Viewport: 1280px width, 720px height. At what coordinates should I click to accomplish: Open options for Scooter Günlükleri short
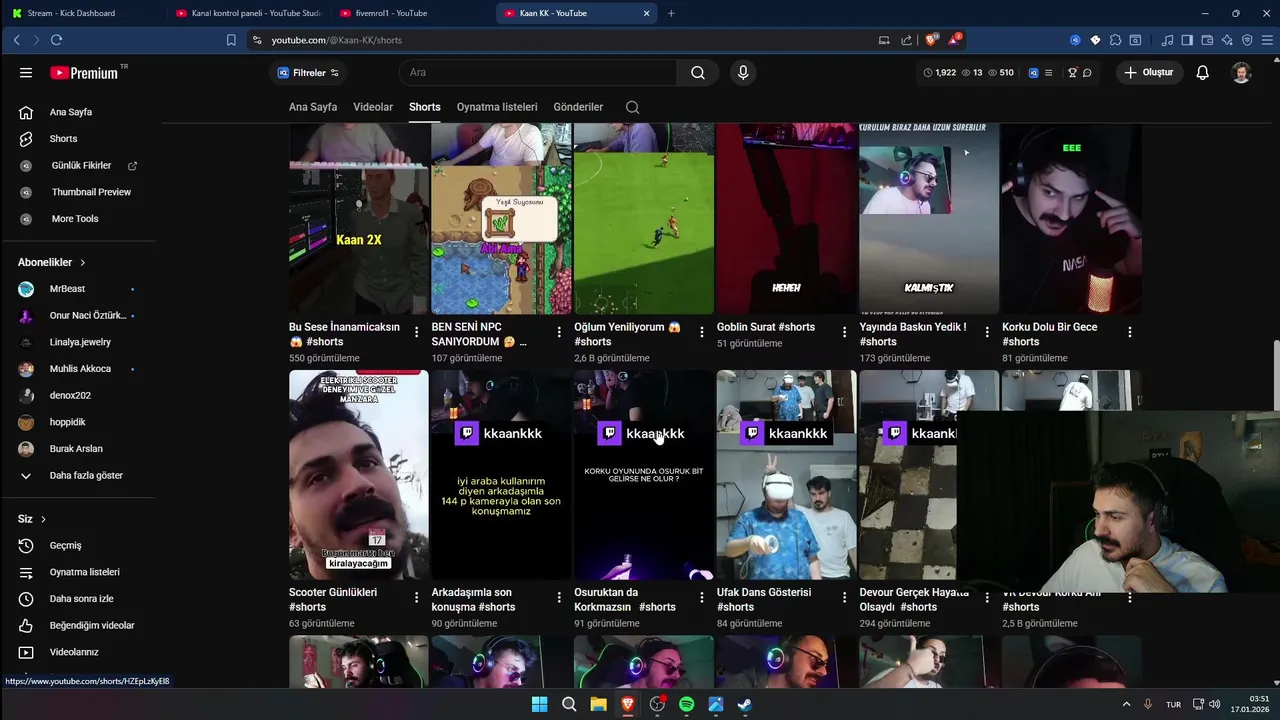point(417,597)
